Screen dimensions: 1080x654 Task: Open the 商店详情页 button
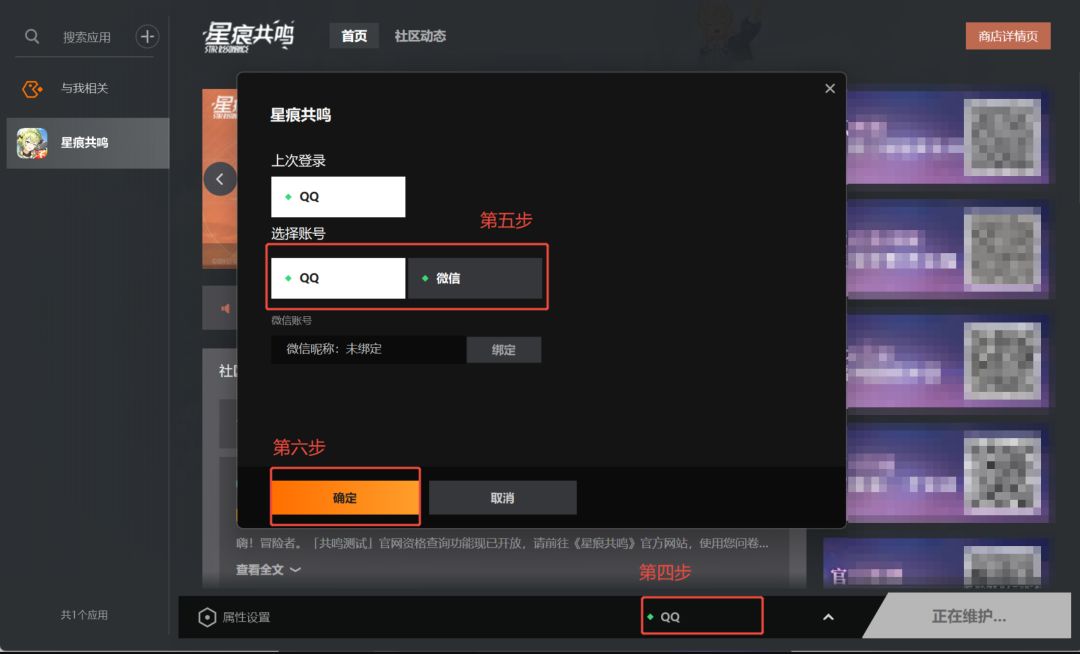1008,36
